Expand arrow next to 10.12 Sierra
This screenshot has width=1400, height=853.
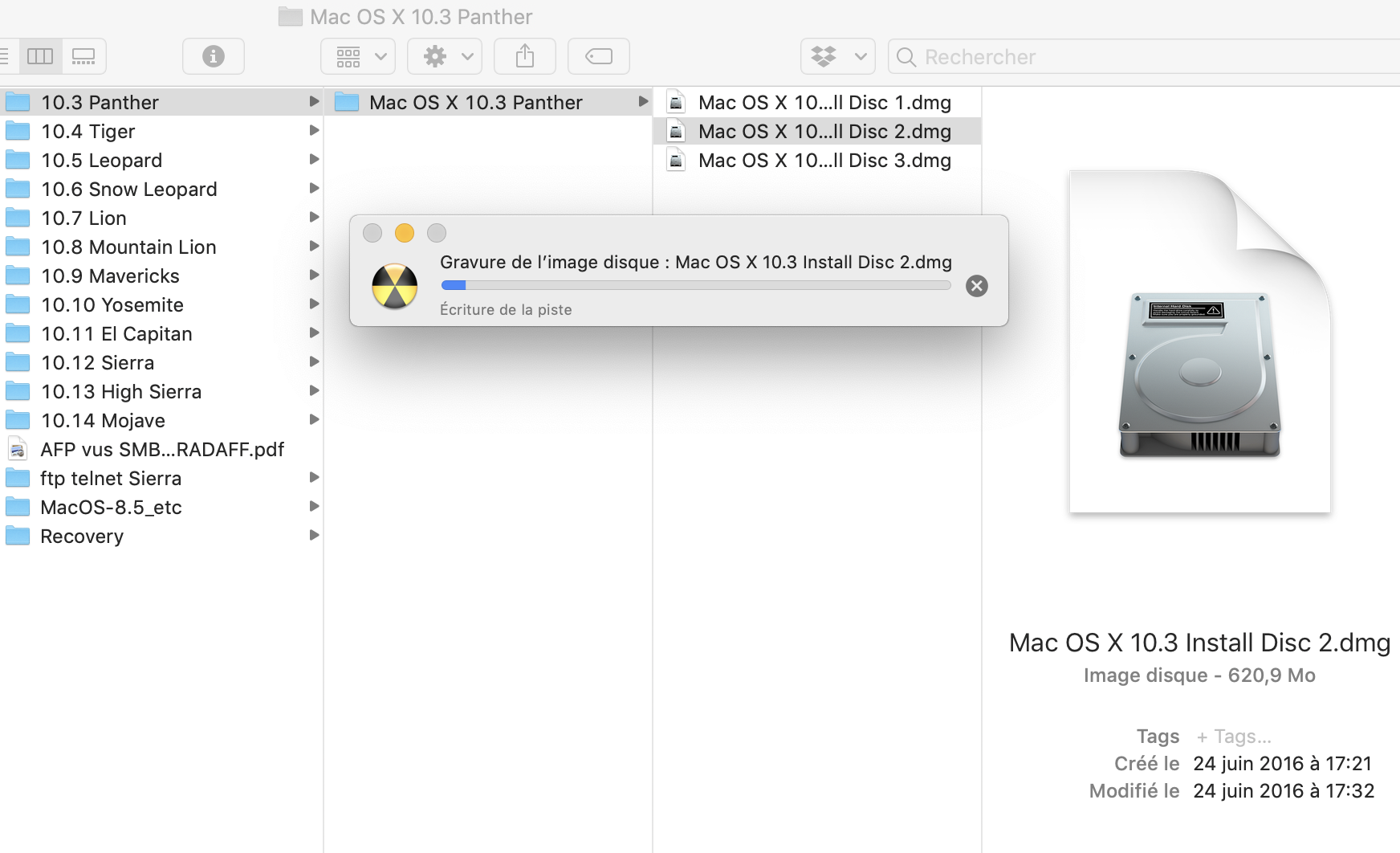click(314, 361)
